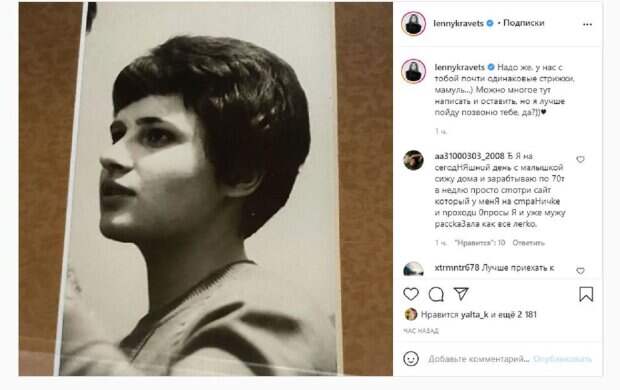Click Ответить under the first comment
Image resolution: width=620 pixels, height=390 pixels.
[x=528, y=242]
